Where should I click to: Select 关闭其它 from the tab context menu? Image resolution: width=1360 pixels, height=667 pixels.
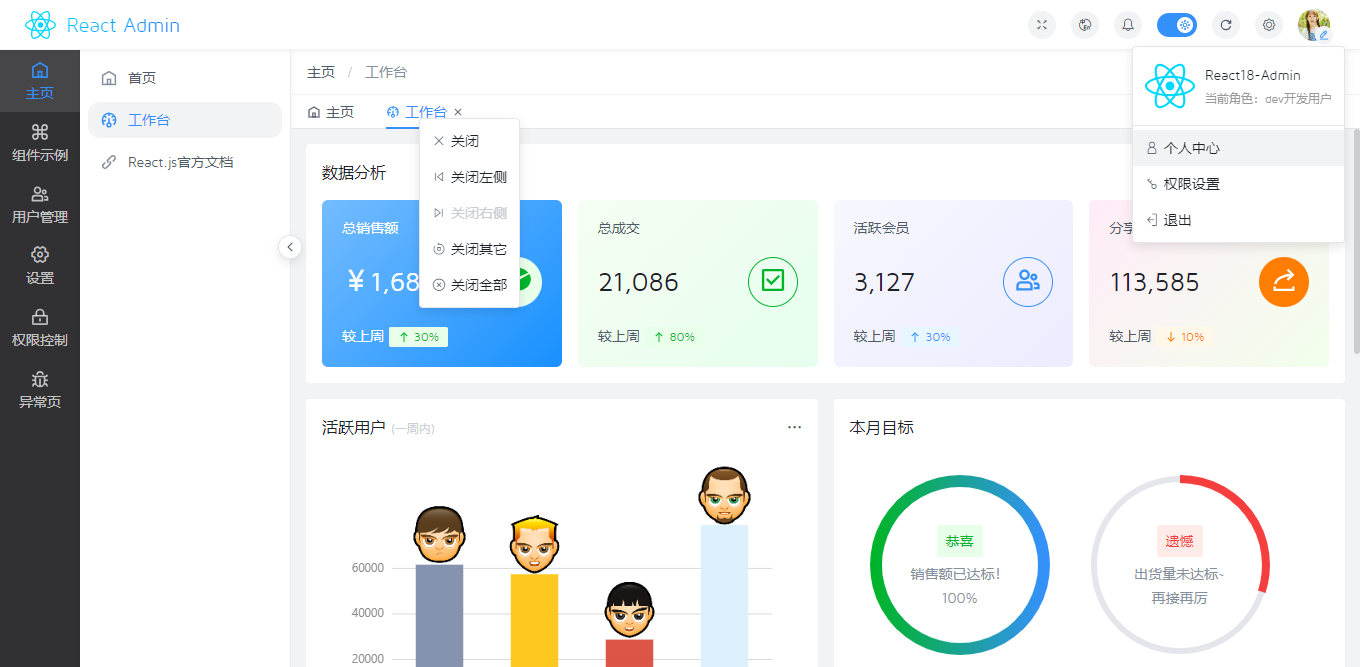pyautogui.click(x=470, y=248)
